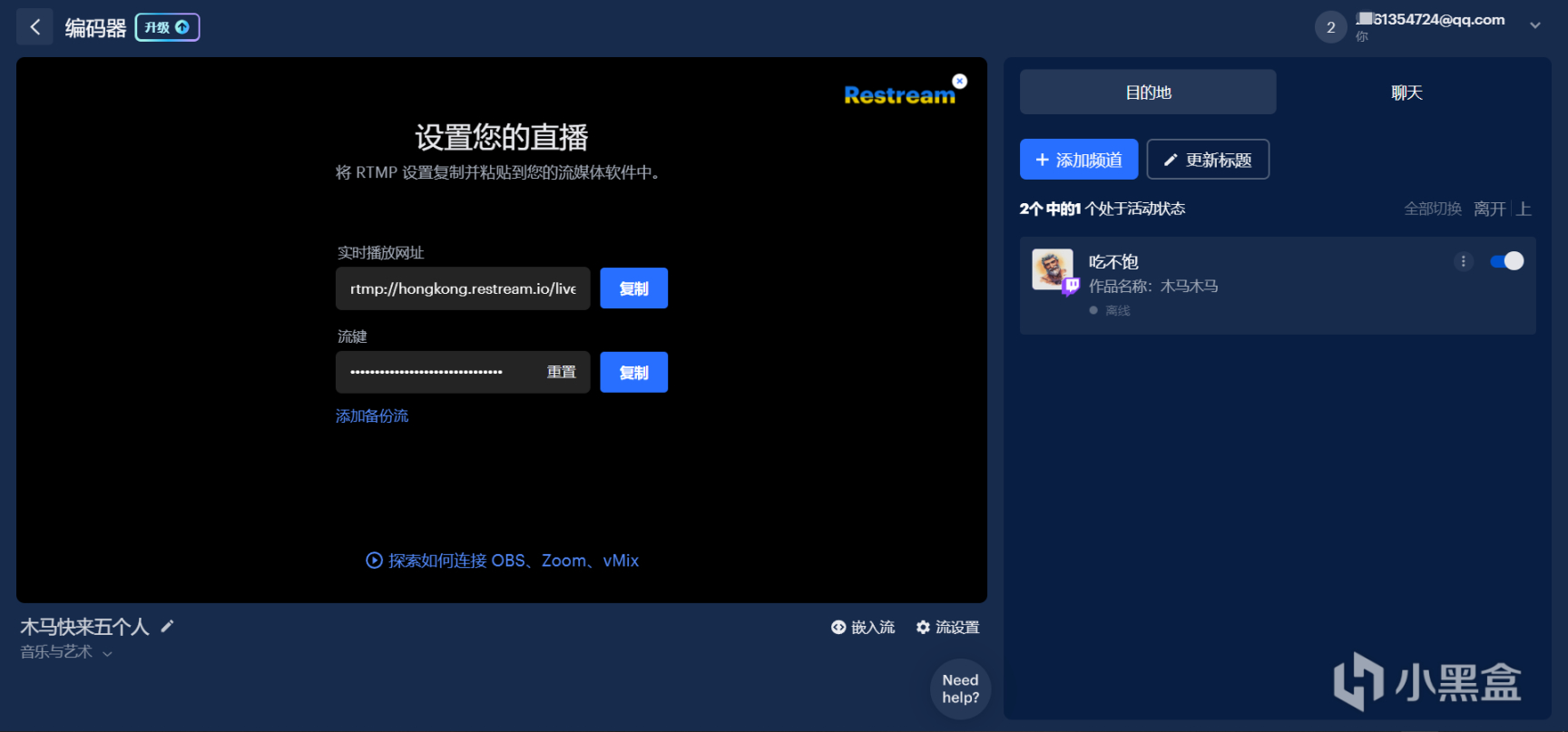Click the 木马快来五个人 stream title

pos(84,627)
